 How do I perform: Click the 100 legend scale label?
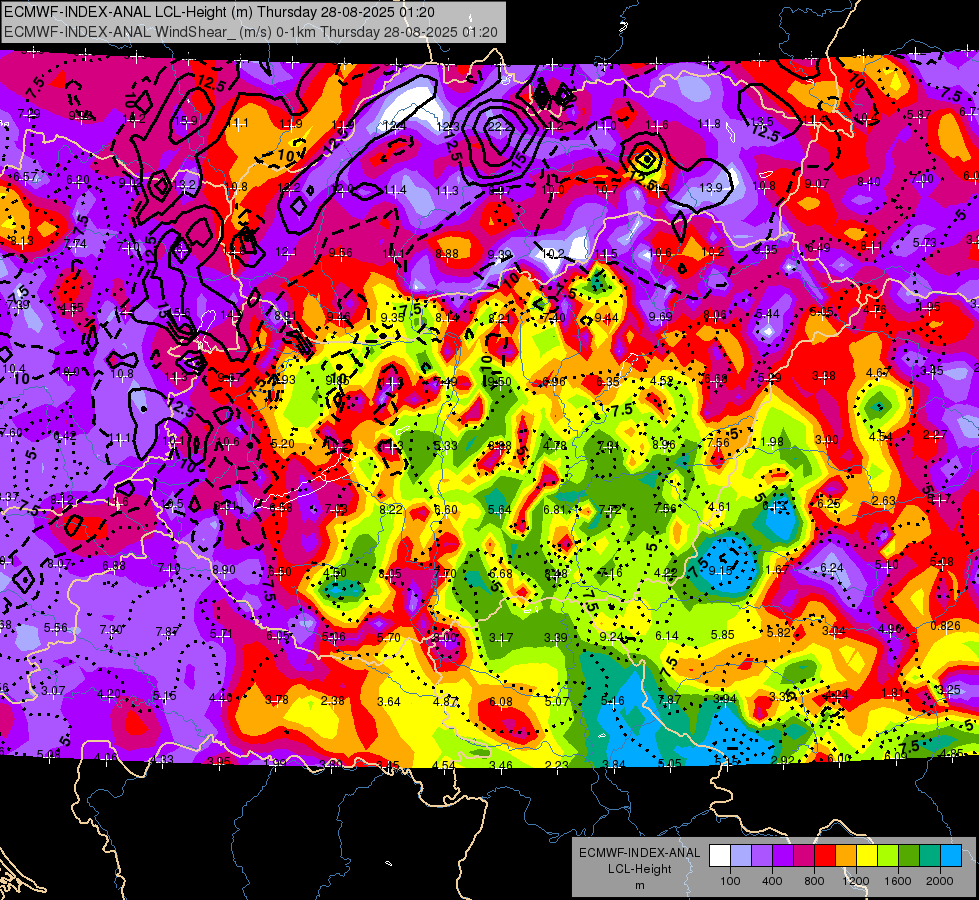point(730,881)
